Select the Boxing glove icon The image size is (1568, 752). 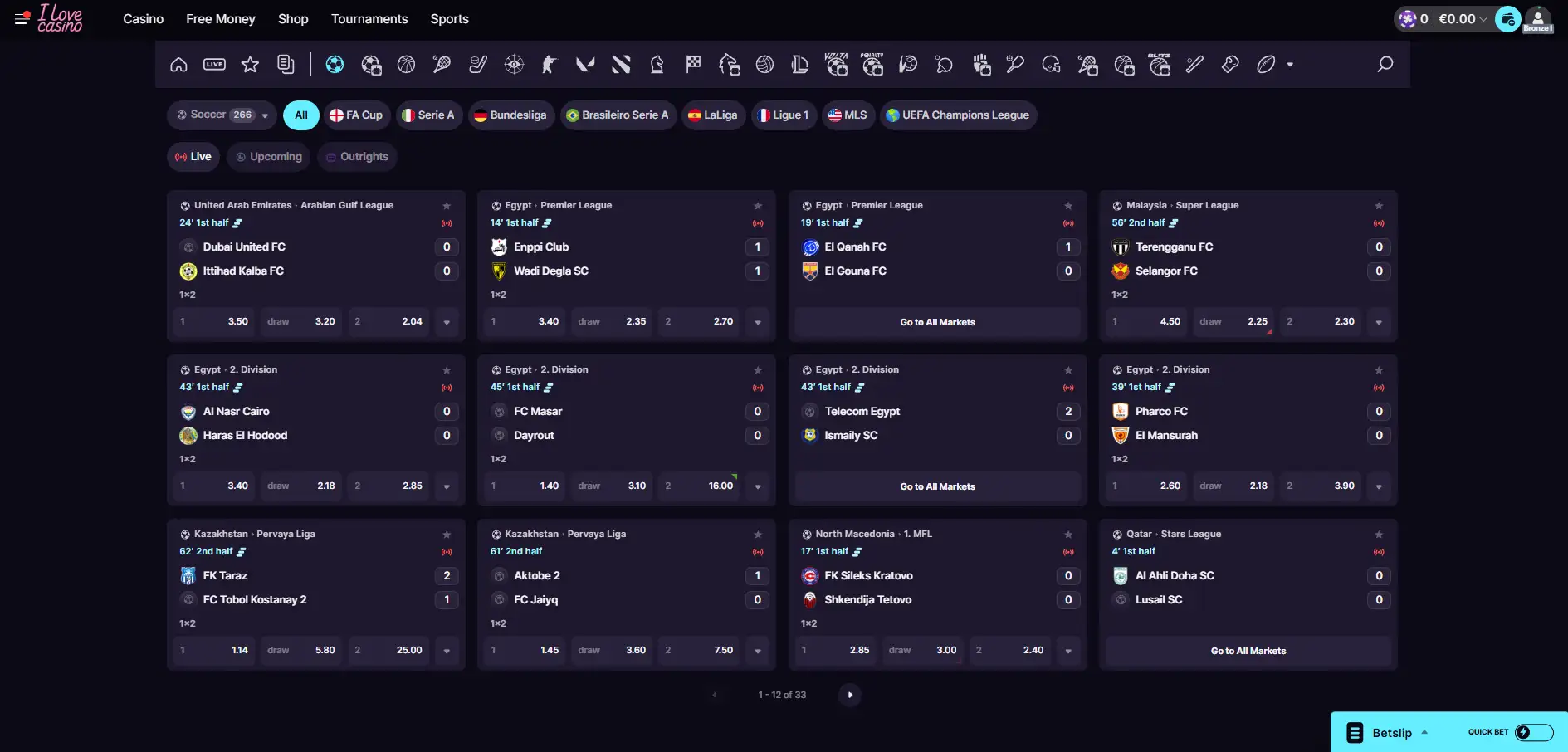1230,65
